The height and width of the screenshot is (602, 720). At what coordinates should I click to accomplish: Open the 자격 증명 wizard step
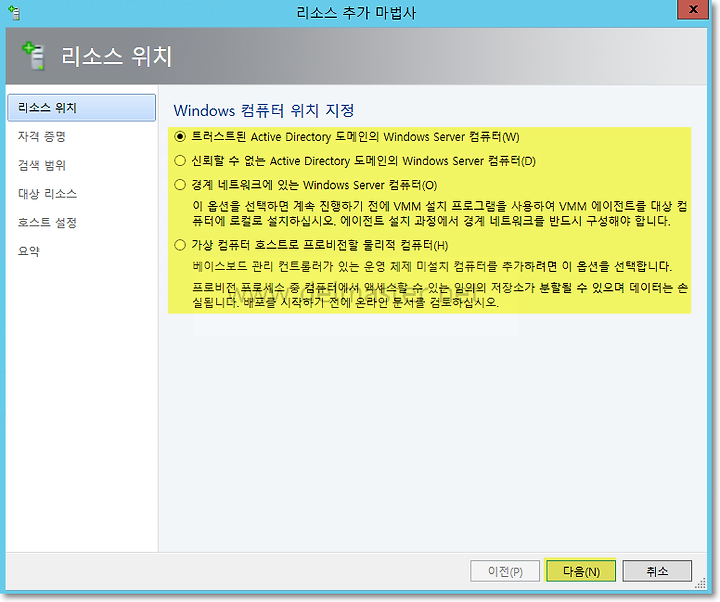click(42, 136)
